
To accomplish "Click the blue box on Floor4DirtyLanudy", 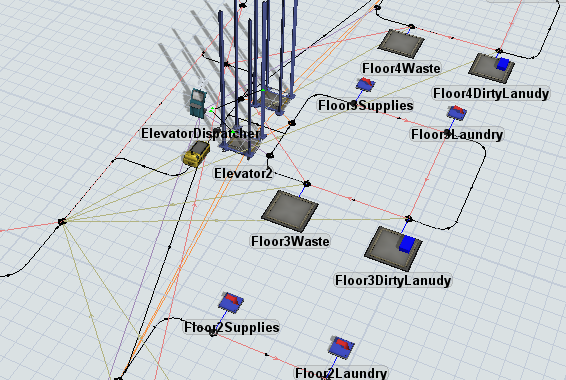I will click(503, 64).
